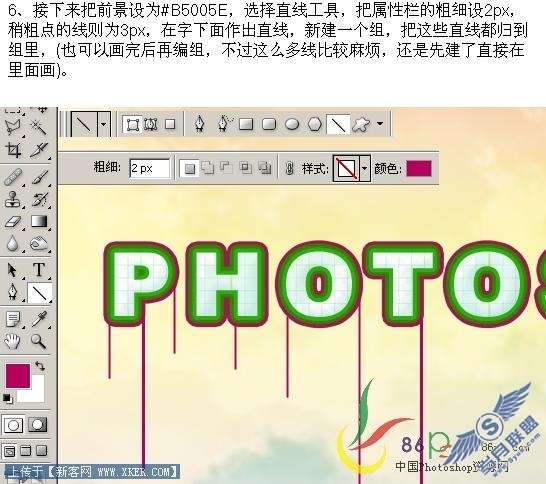
Task: Switch to Standard editing mode
Action: click(x=13, y=425)
